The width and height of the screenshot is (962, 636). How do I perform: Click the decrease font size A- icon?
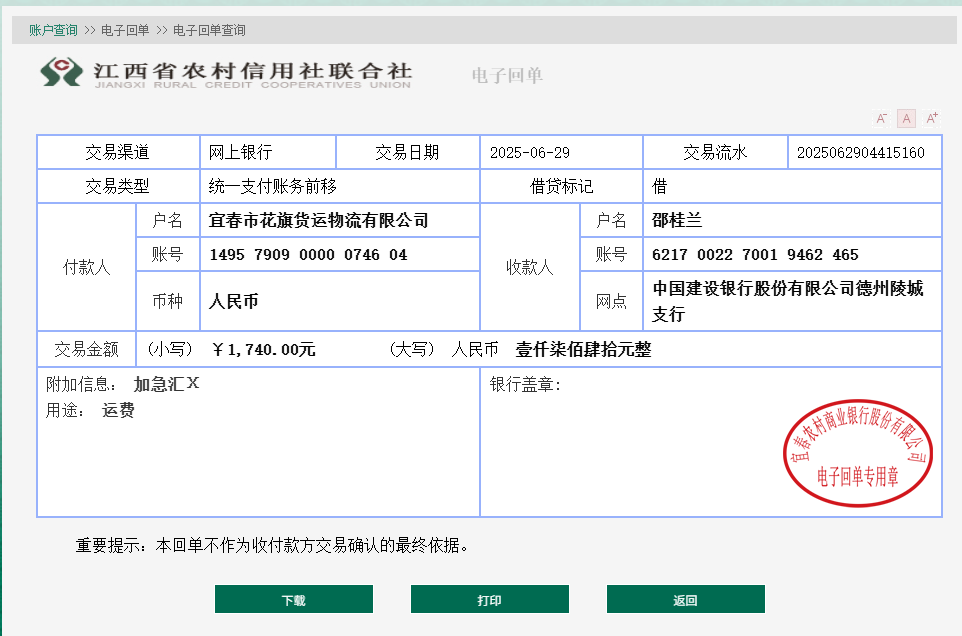pos(881,118)
